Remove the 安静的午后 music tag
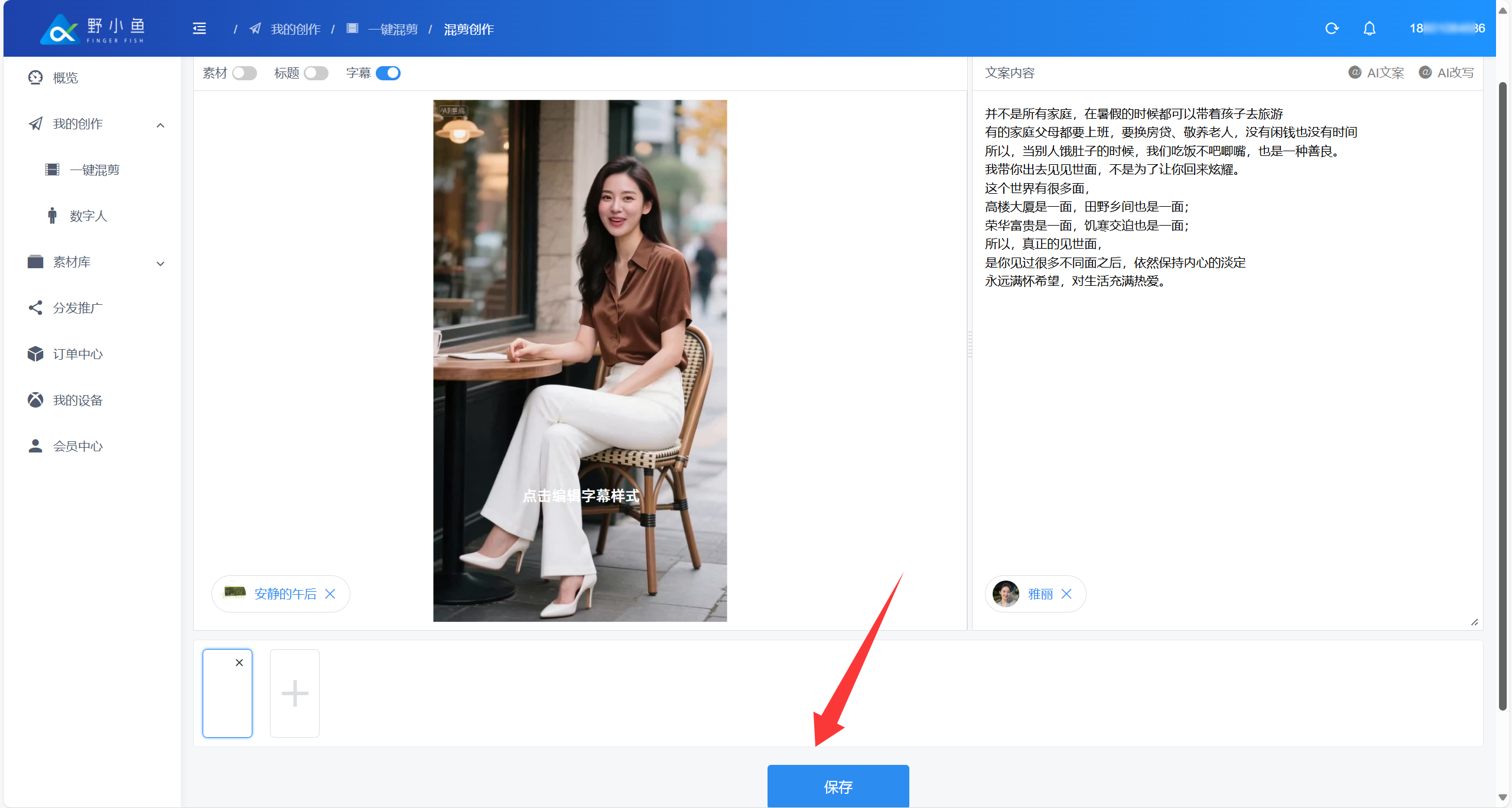 [x=330, y=594]
